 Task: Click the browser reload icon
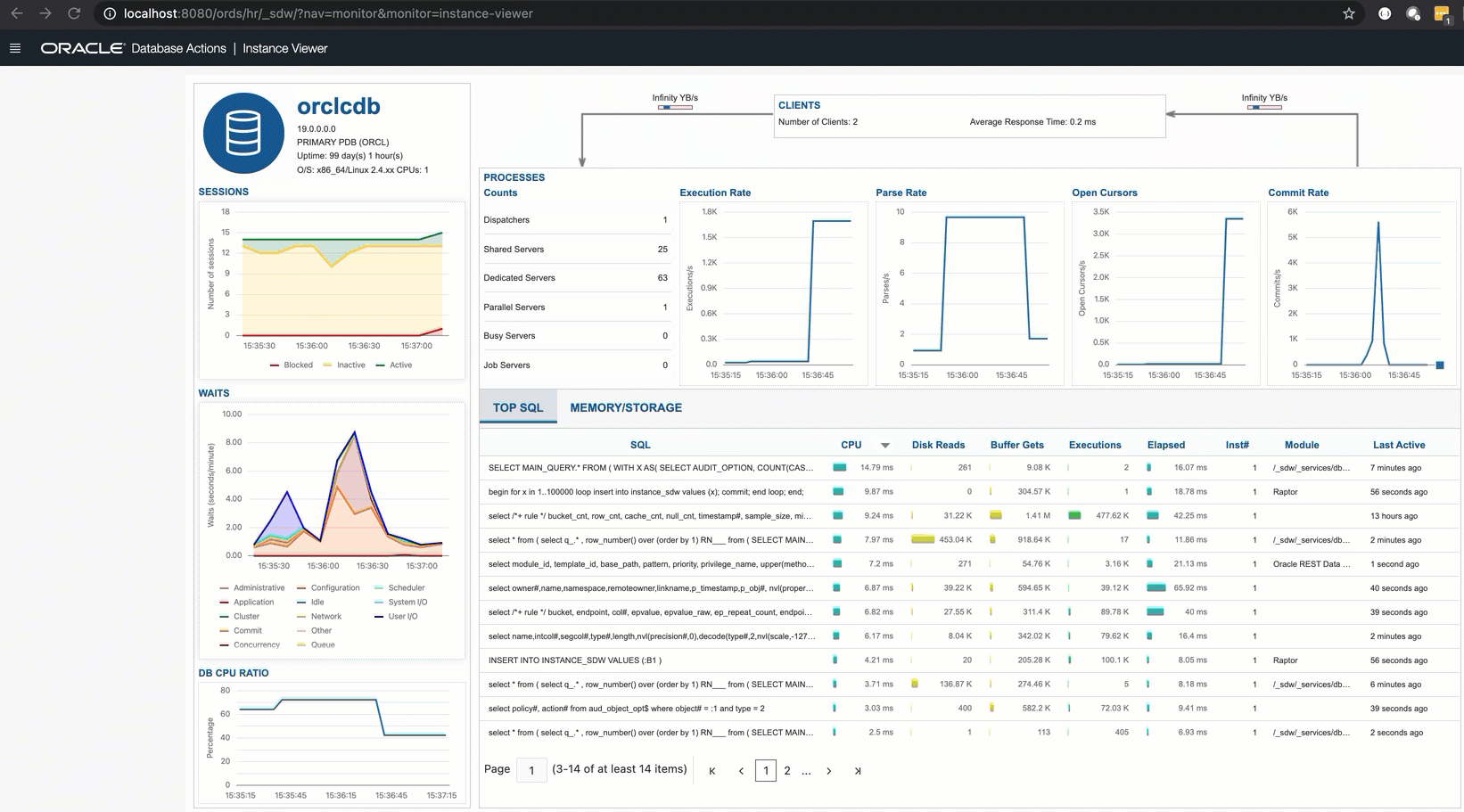pos(74,13)
